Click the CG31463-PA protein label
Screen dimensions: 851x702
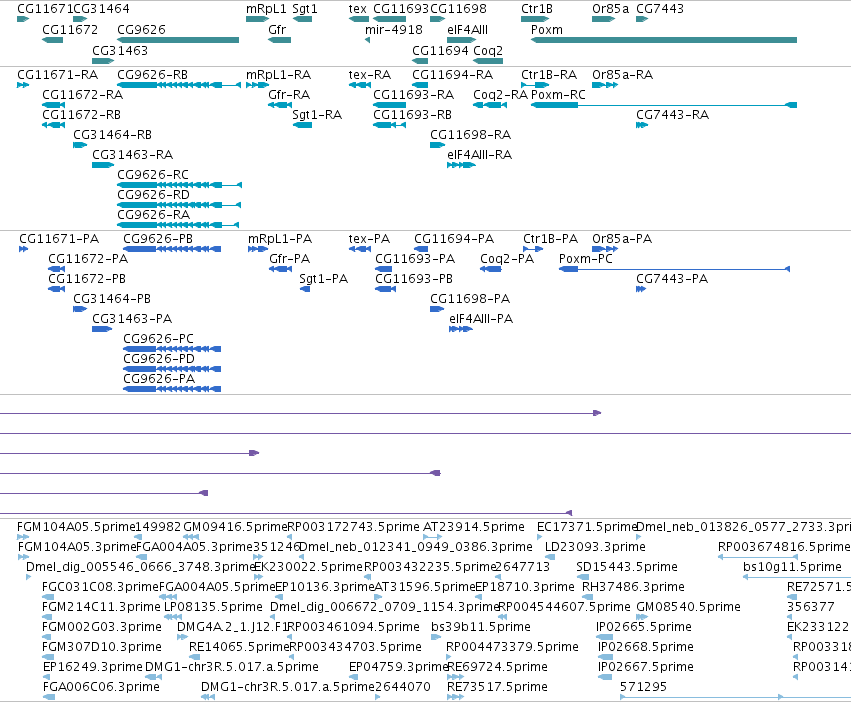pos(132,319)
